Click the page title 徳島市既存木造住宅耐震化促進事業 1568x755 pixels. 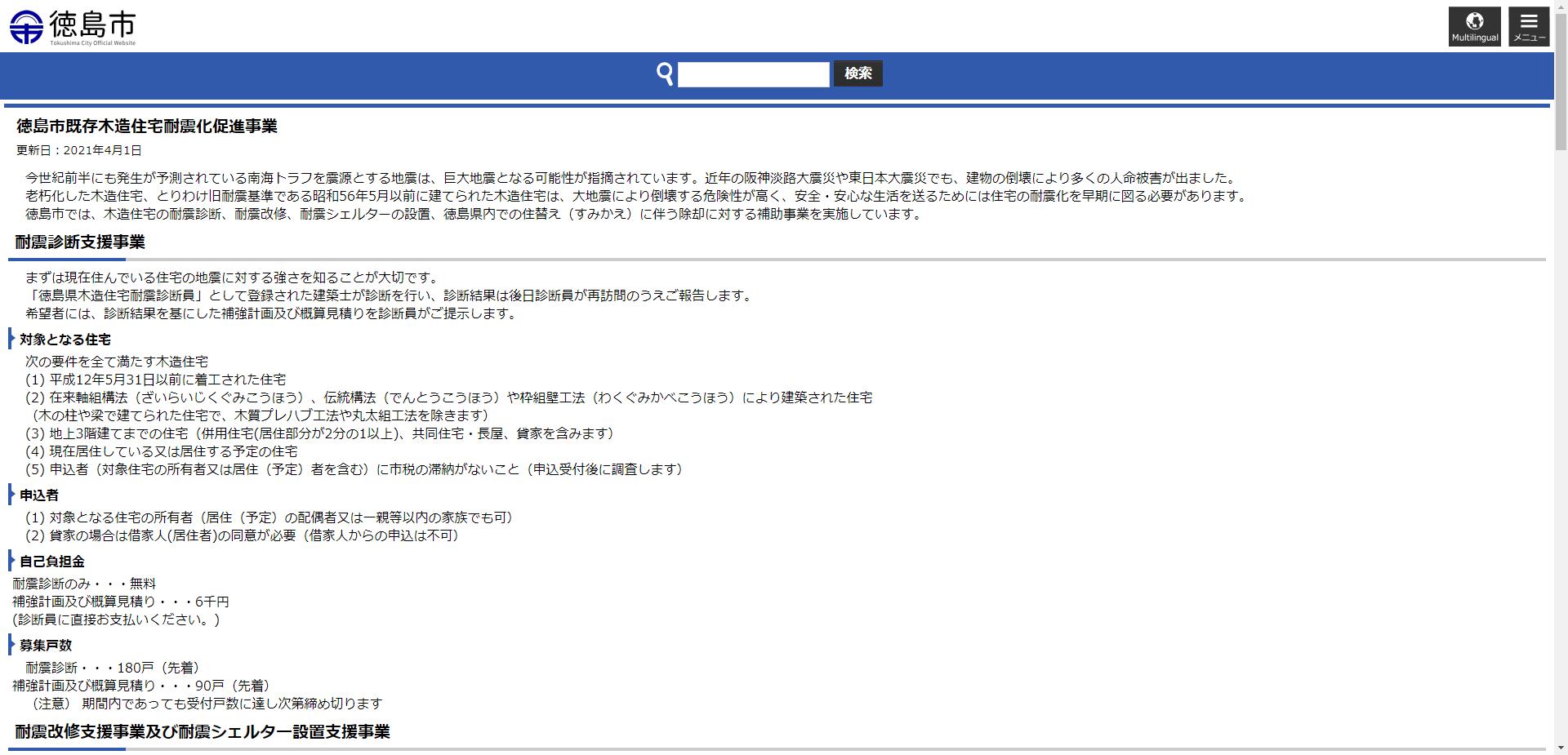click(145, 127)
